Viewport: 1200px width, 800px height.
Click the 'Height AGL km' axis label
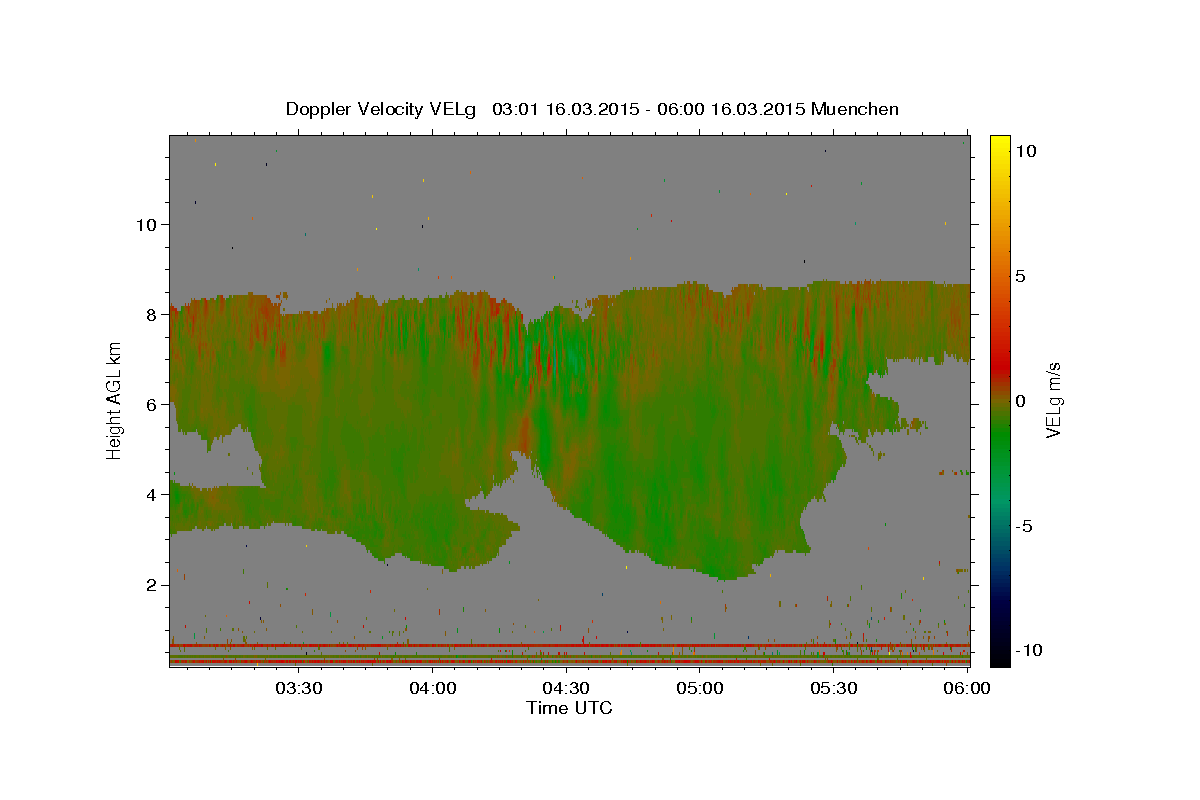(114, 400)
